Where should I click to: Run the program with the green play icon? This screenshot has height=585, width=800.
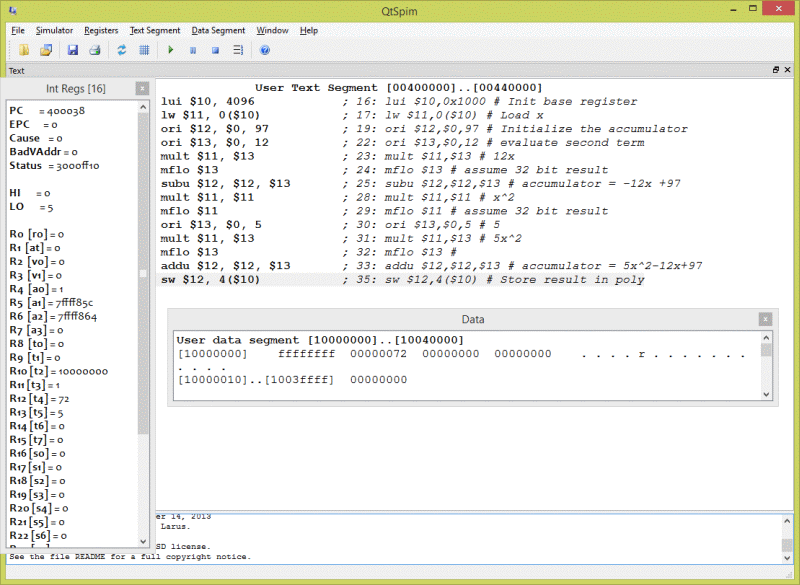171,50
